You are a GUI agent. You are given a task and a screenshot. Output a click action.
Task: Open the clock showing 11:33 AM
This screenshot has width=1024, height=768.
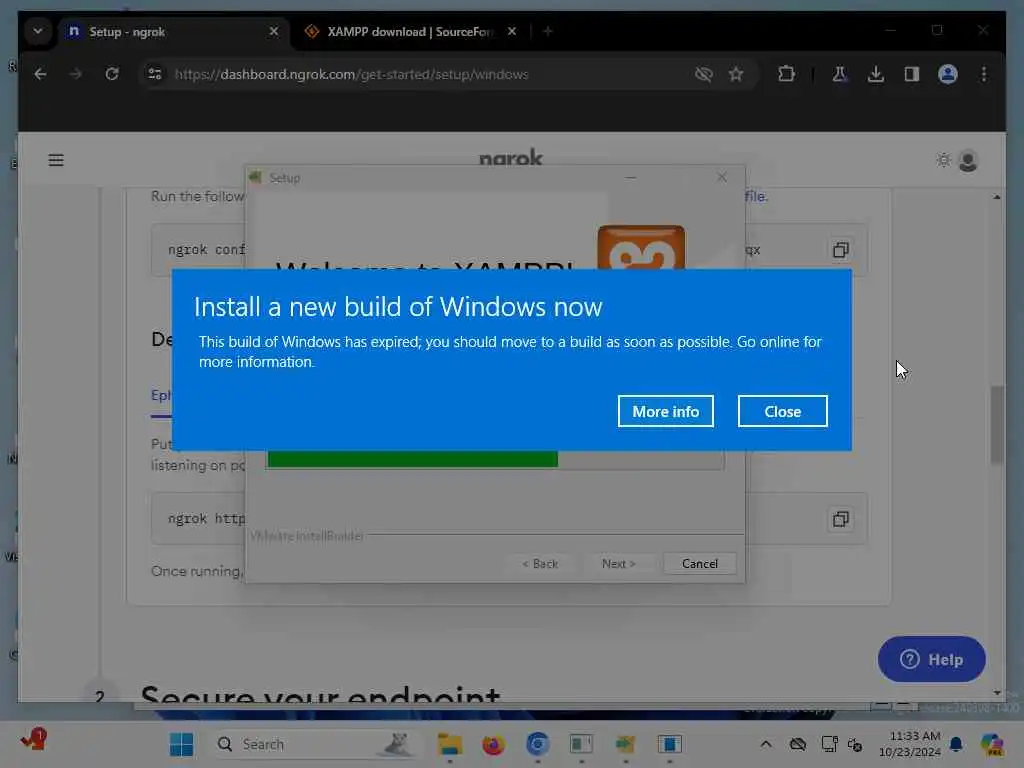910,744
